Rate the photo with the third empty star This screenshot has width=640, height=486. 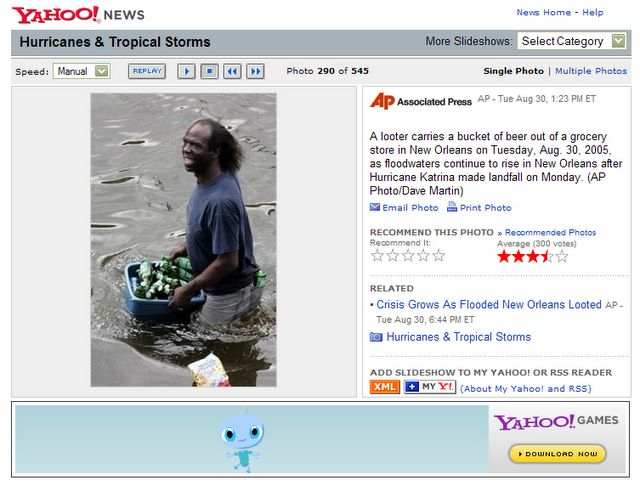point(408,256)
